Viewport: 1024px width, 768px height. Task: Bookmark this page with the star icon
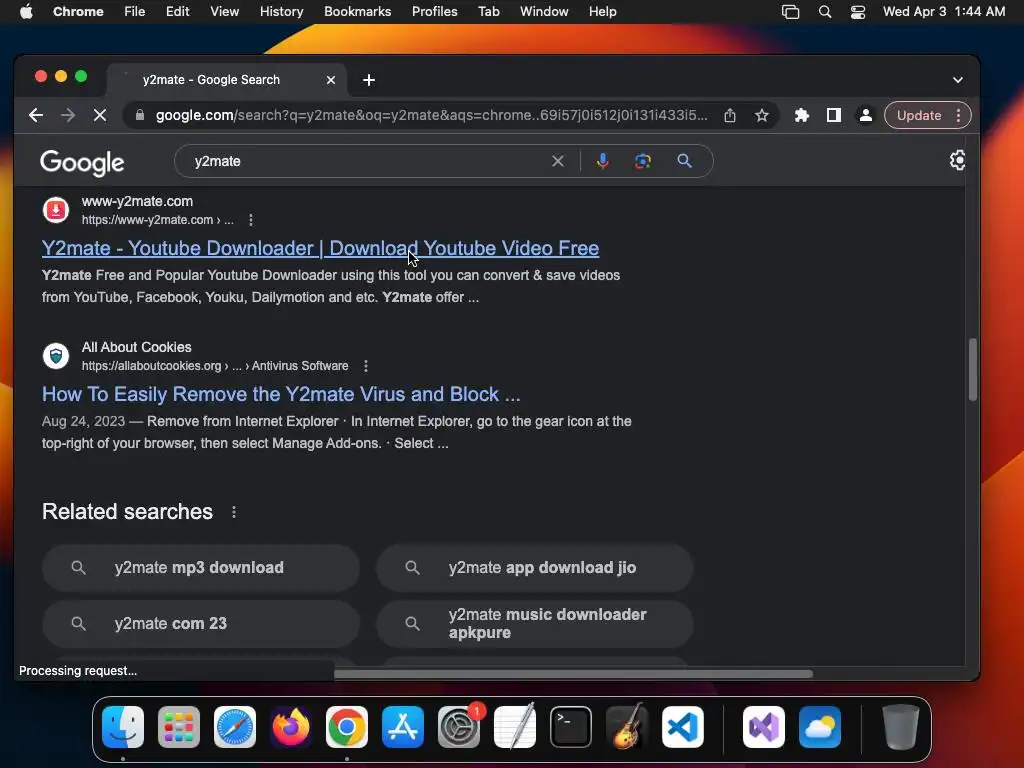(761, 116)
